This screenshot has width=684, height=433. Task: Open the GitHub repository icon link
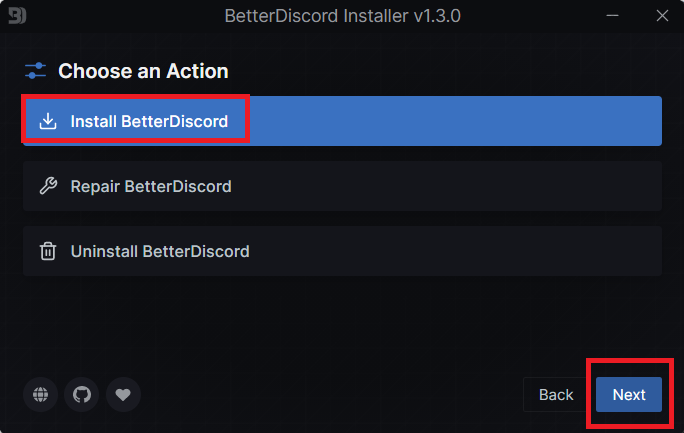[82, 395]
